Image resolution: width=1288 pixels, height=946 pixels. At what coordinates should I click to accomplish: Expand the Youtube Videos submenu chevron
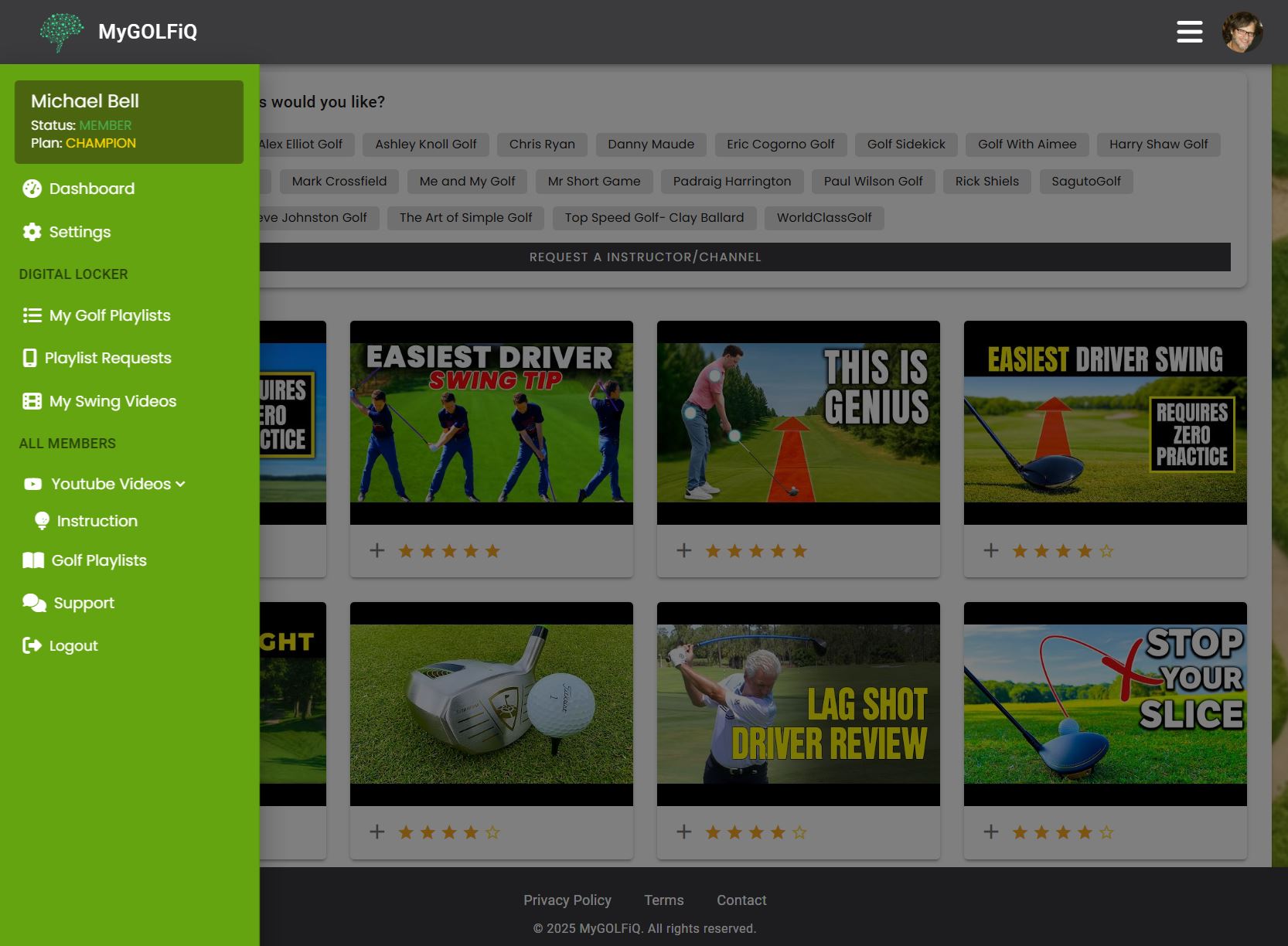[181, 484]
